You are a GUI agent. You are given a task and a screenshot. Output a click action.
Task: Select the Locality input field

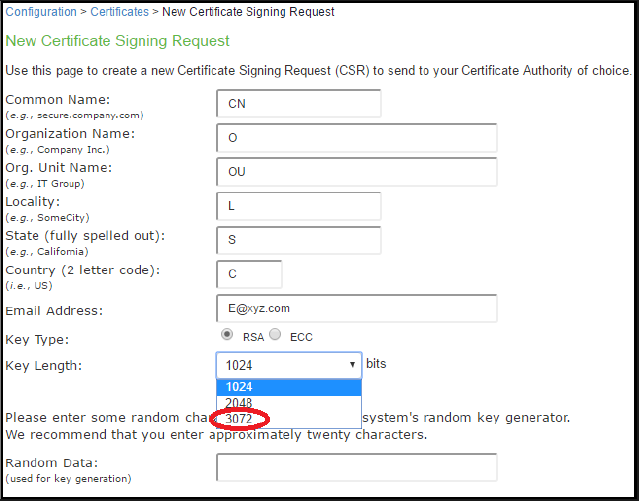298,206
